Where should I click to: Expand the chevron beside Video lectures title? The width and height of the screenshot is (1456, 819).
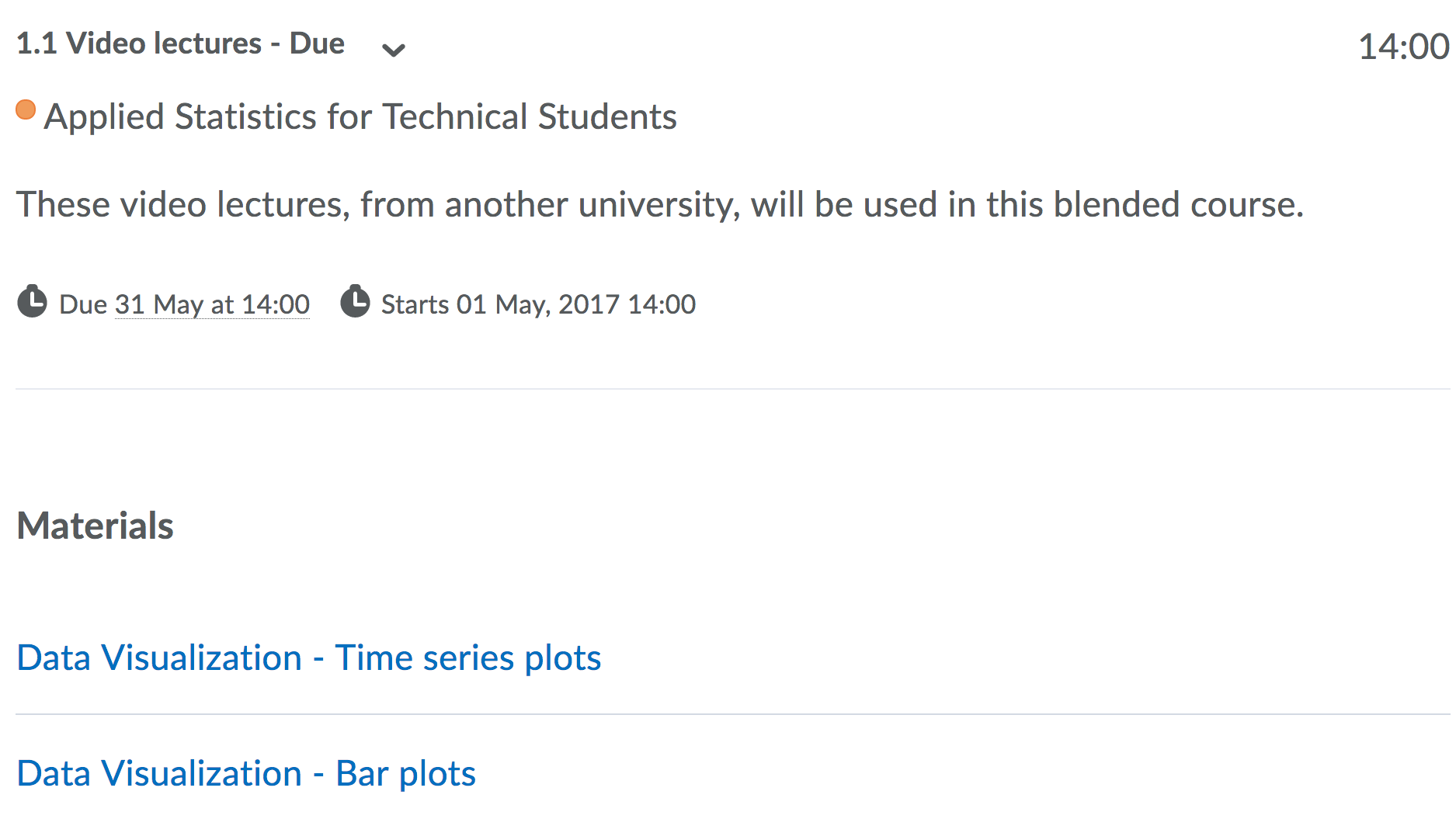394,50
